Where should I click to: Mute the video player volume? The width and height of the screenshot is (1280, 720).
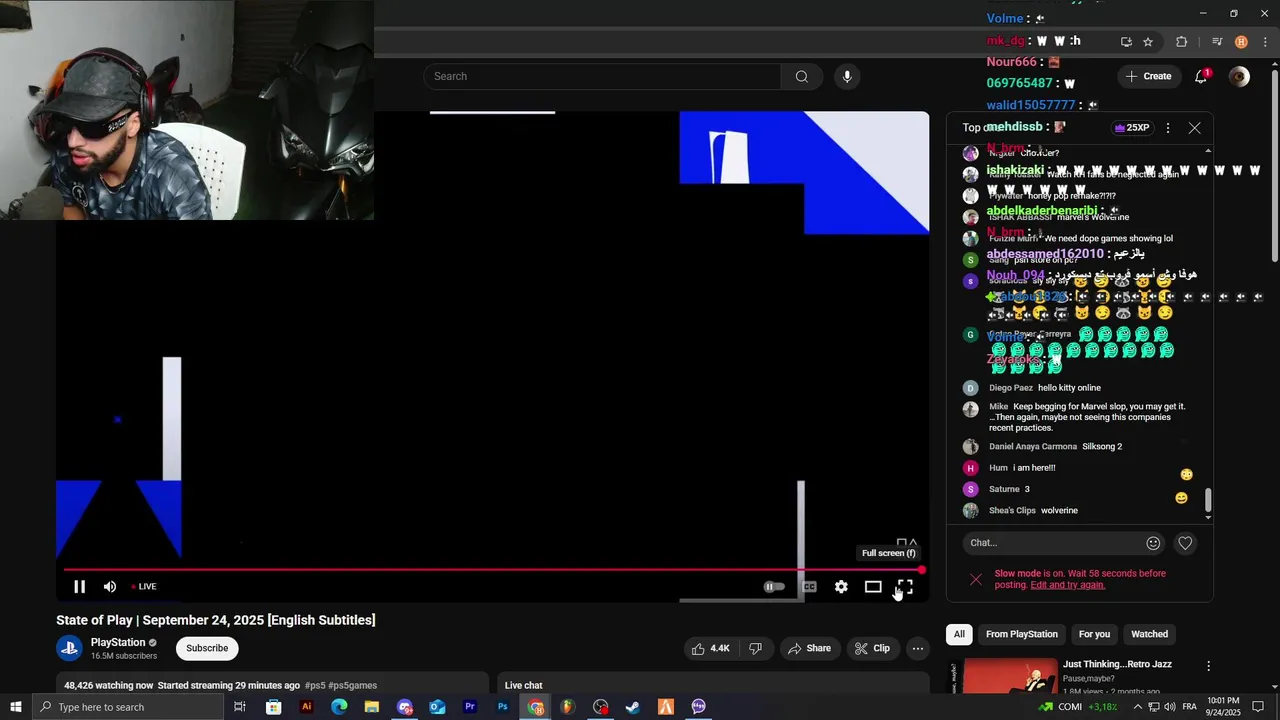(110, 587)
